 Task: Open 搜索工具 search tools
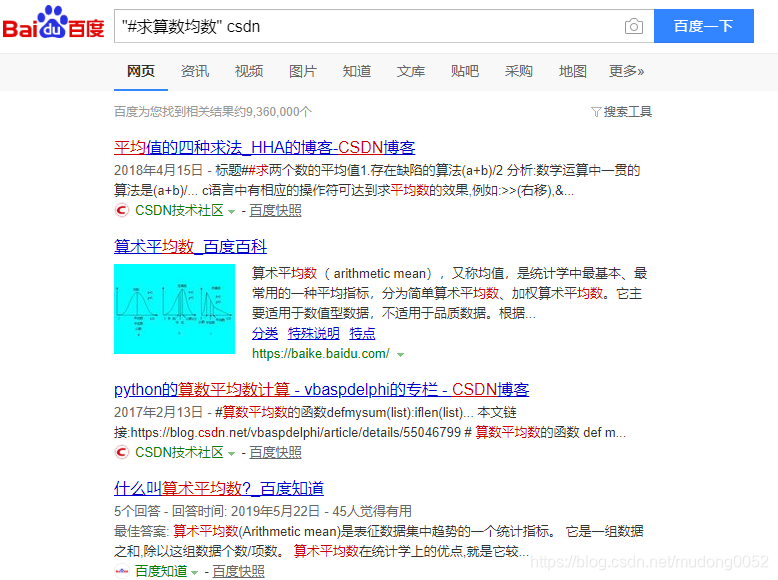tap(622, 112)
